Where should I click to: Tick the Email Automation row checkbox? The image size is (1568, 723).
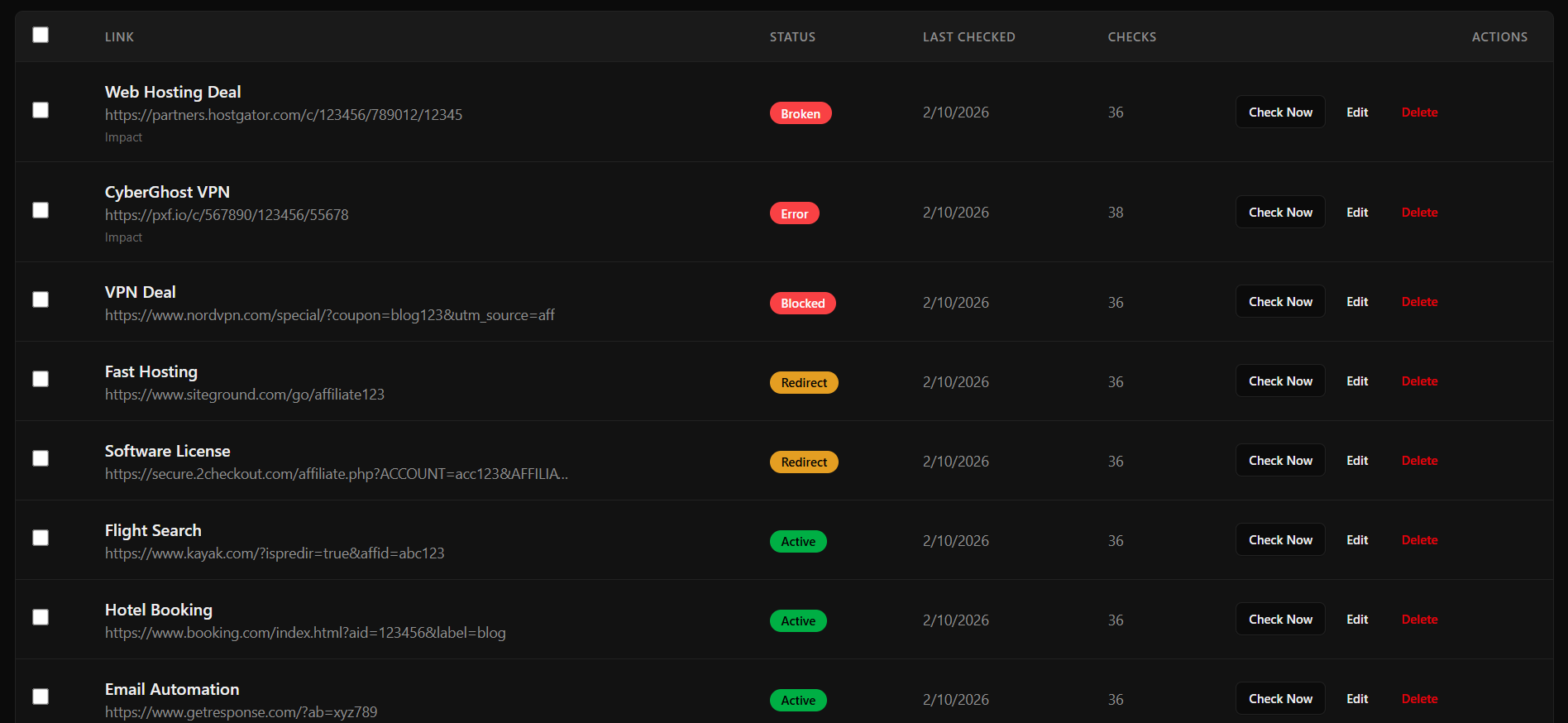pyautogui.click(x=41, y=697)
